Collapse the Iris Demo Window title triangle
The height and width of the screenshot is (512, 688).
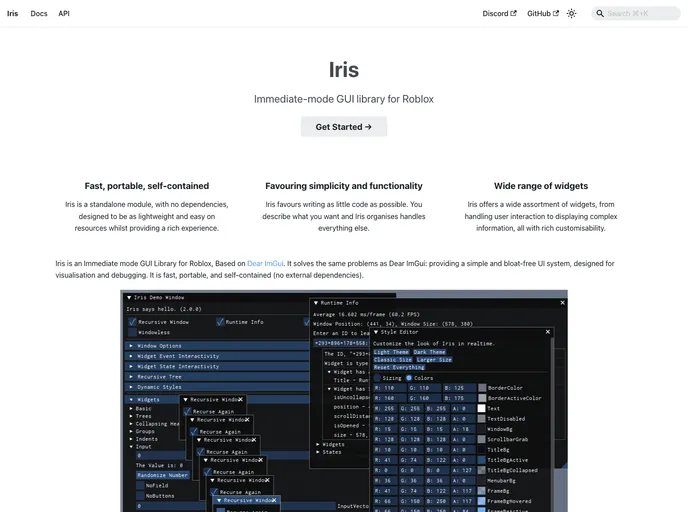tap(129, 297)
